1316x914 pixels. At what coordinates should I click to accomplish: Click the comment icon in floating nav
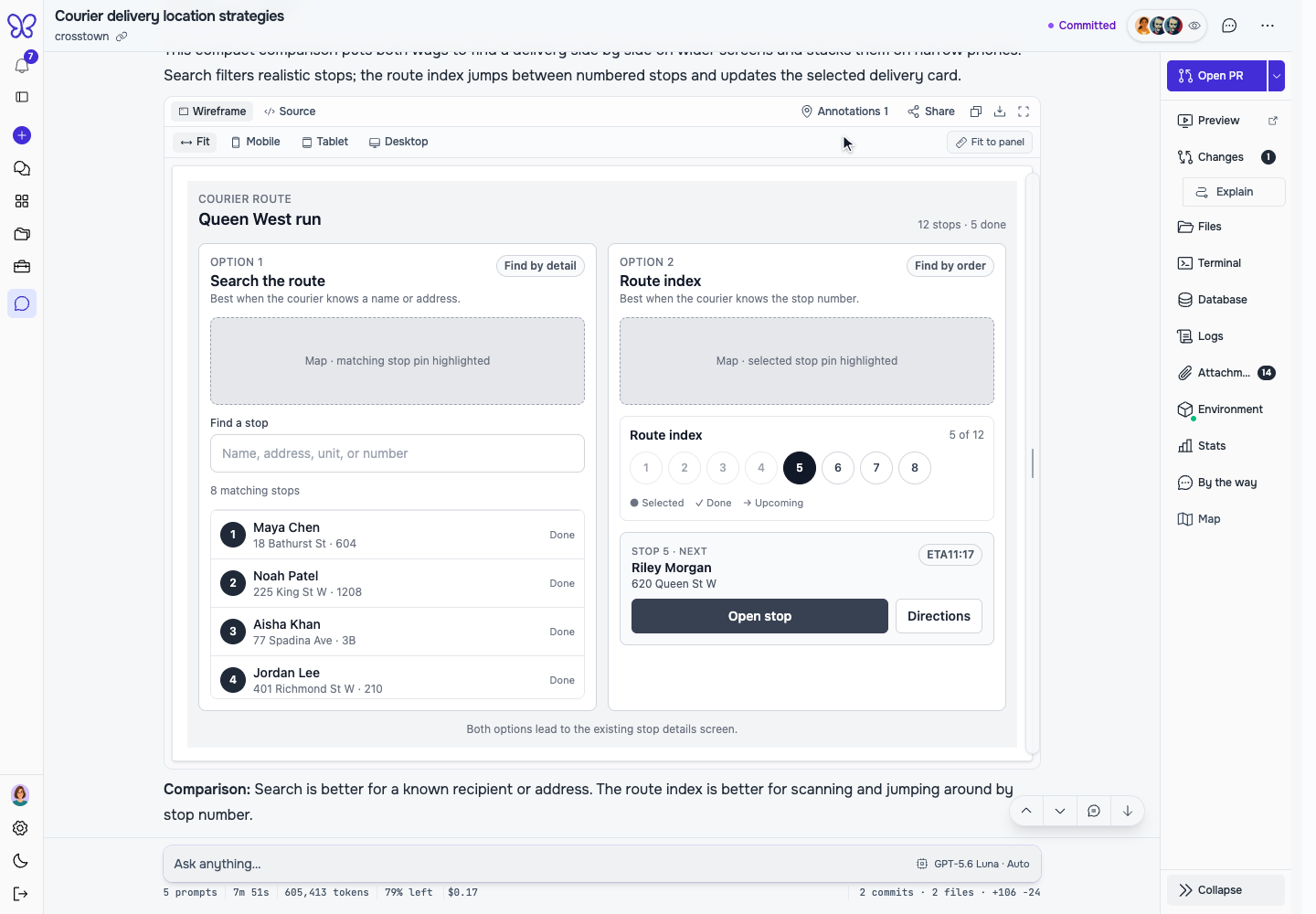click(1094, 811)
